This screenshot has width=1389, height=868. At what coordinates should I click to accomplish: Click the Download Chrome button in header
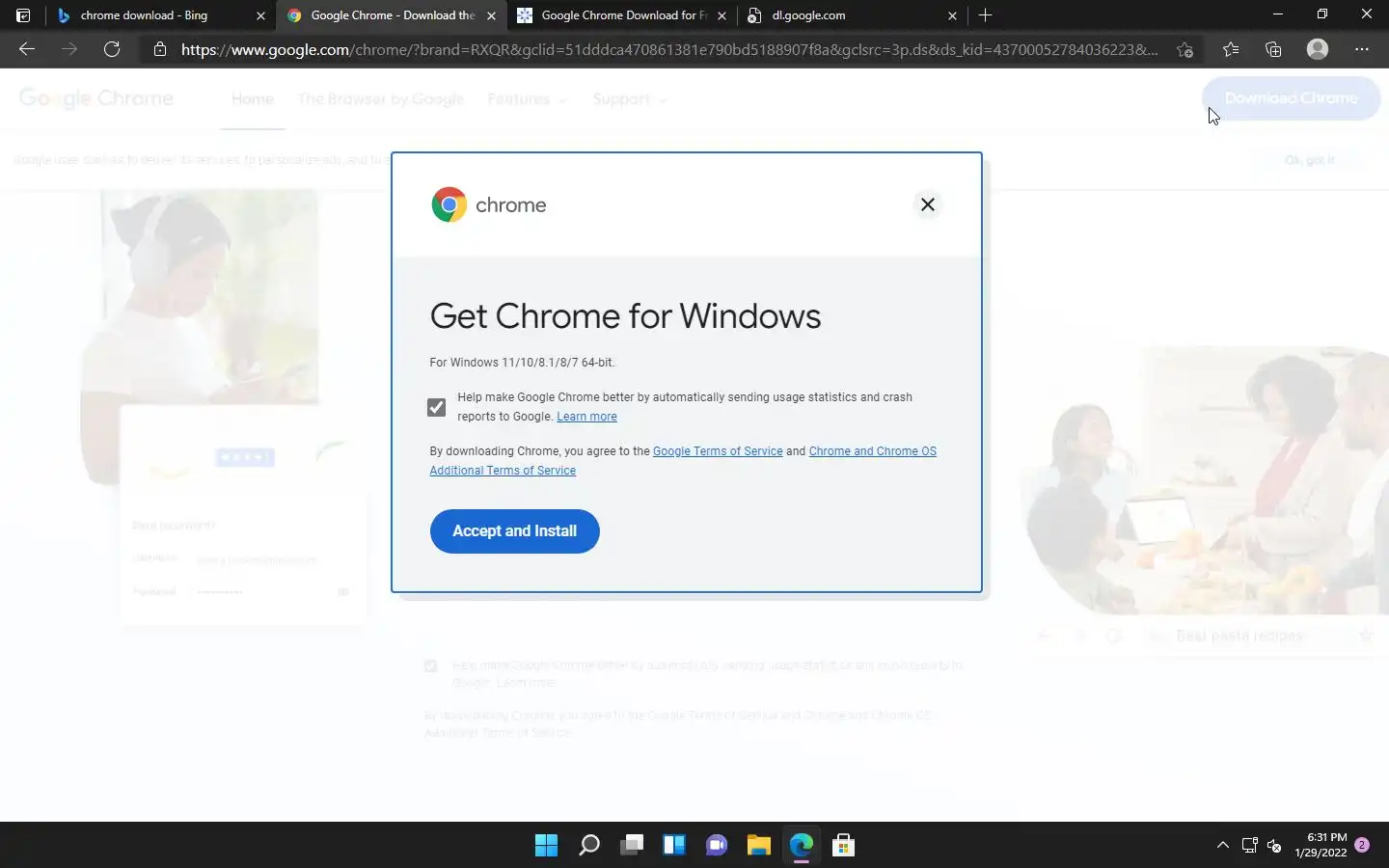[x=1291, y=98]
